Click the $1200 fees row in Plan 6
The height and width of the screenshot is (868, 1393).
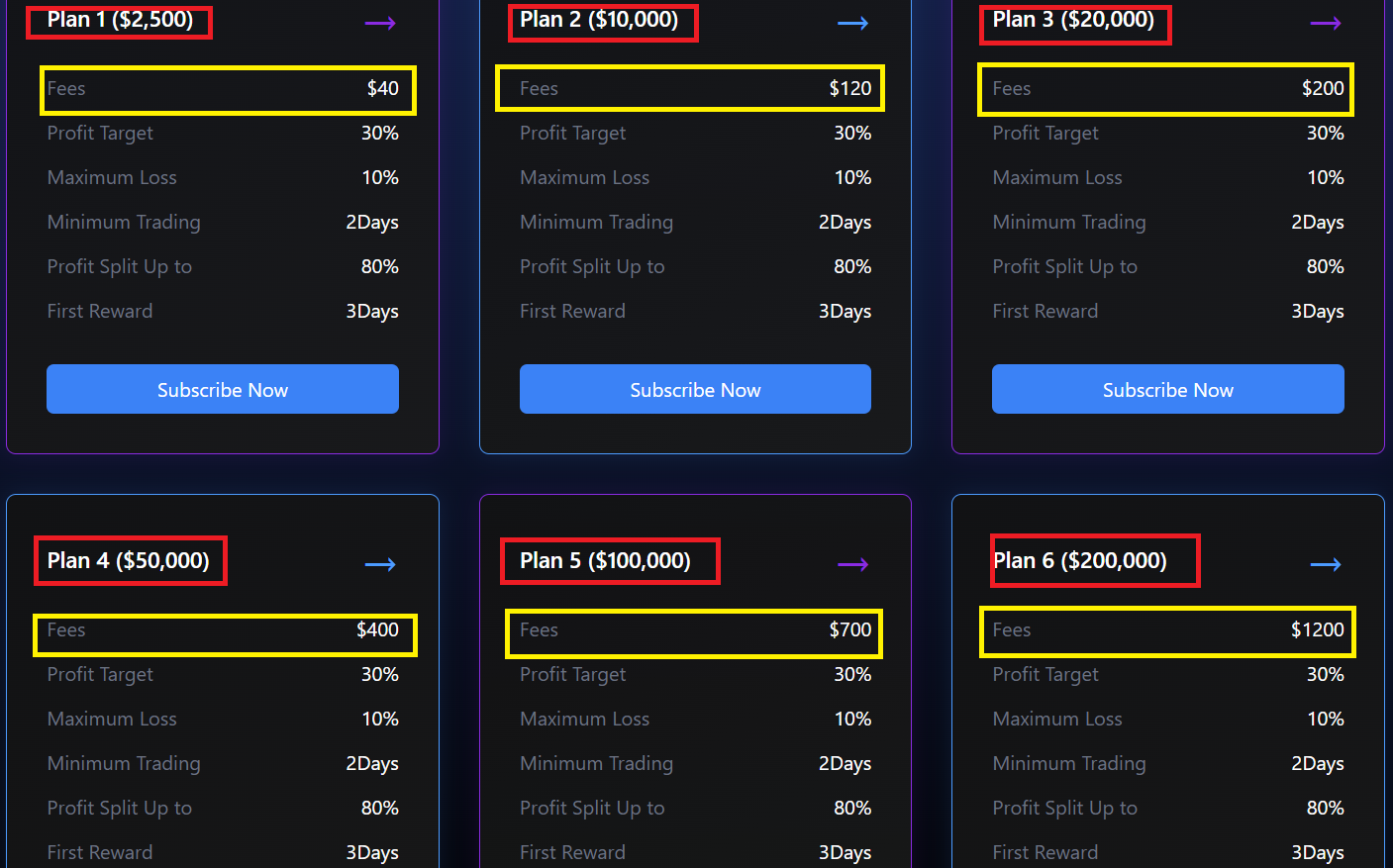(1167, 630)
